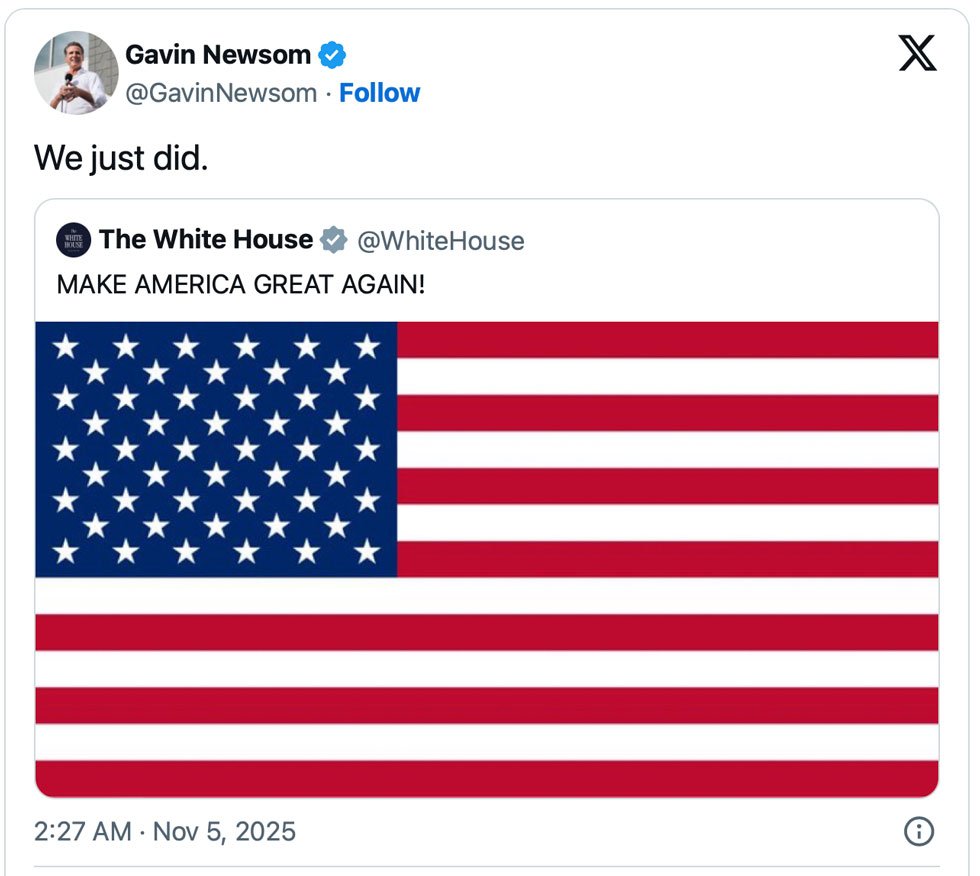Viewport: 980px width, 876px height.
Task: Click the MAKE AMERICA GREAT AGAIN! quoted text
Action: tap(241, 284)
